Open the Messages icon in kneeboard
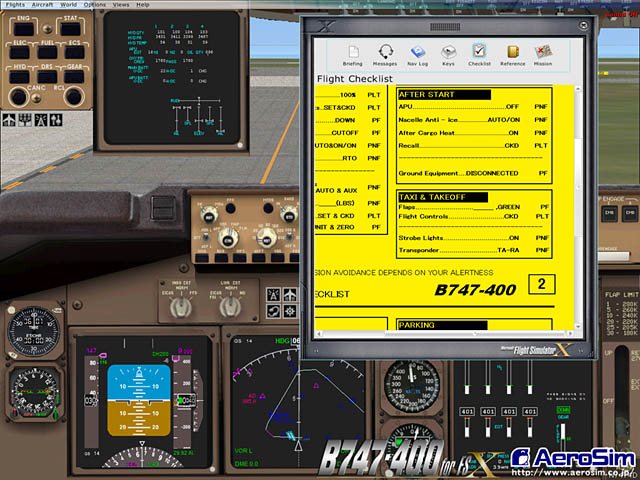The image size is (640, 480). [x=385, y=54]
